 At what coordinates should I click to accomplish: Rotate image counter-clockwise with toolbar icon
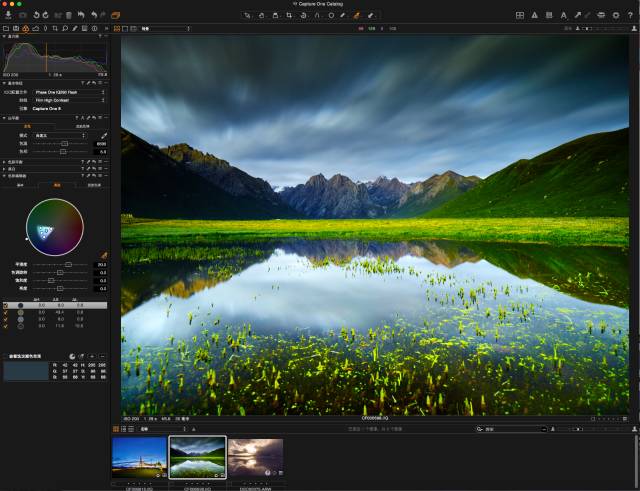(x=36, y=15)
